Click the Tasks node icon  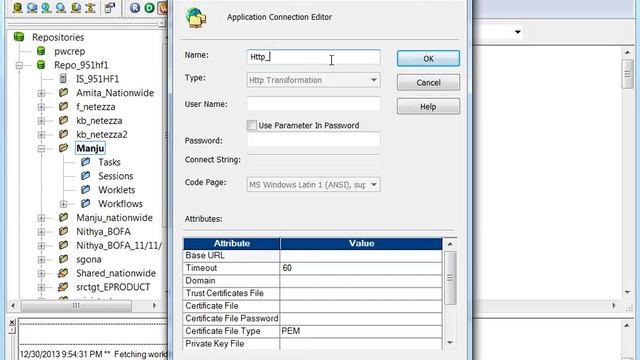[85, 162]
